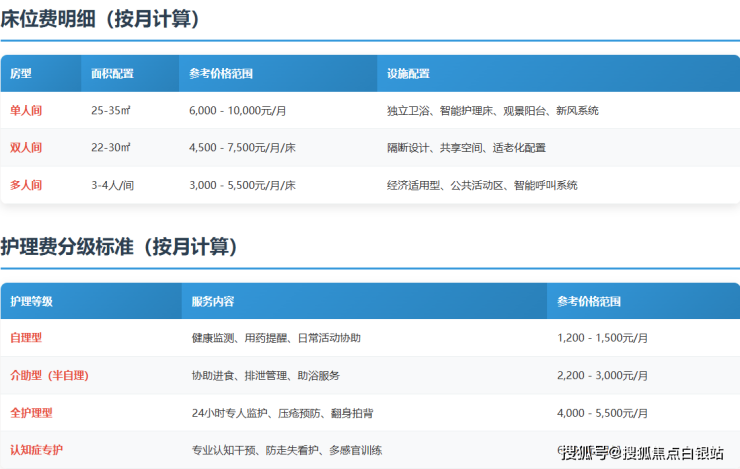Select the 6,000 - 10,000元/月 price cell
Image resolution: width=740 pixels, height=469 pixels.
pos(238,110)
